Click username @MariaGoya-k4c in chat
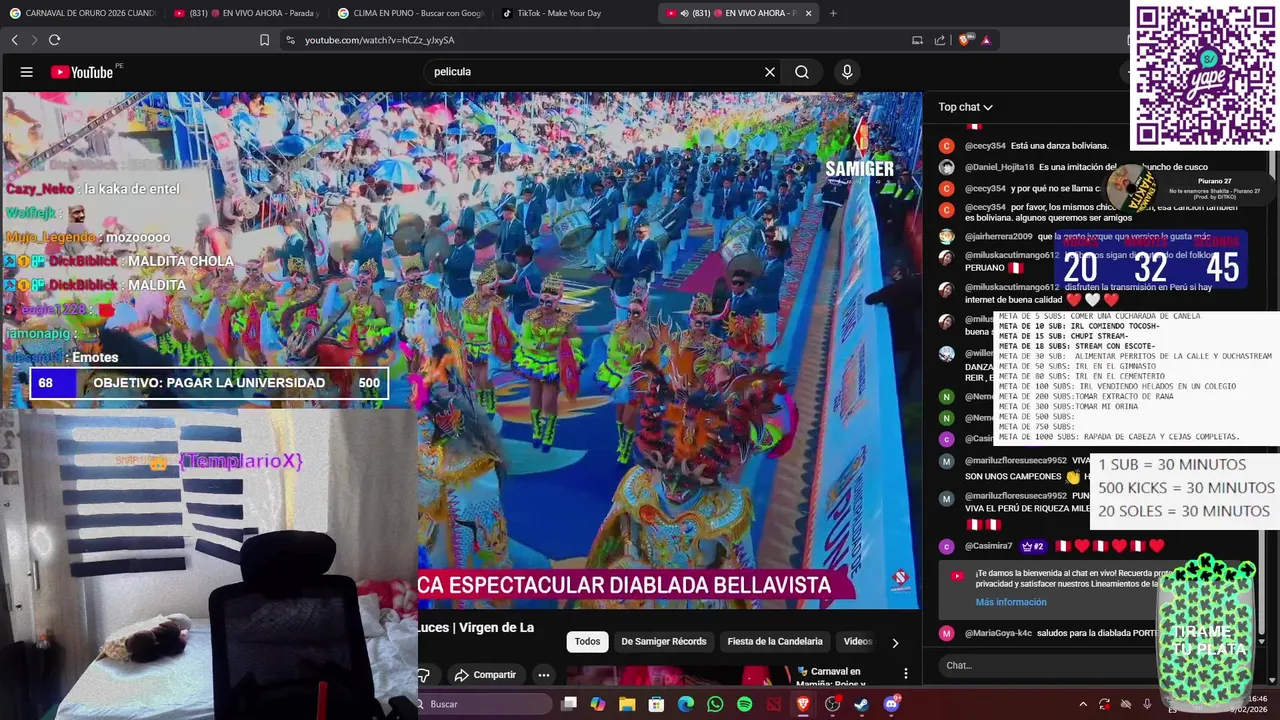 (x=998, y=633)
